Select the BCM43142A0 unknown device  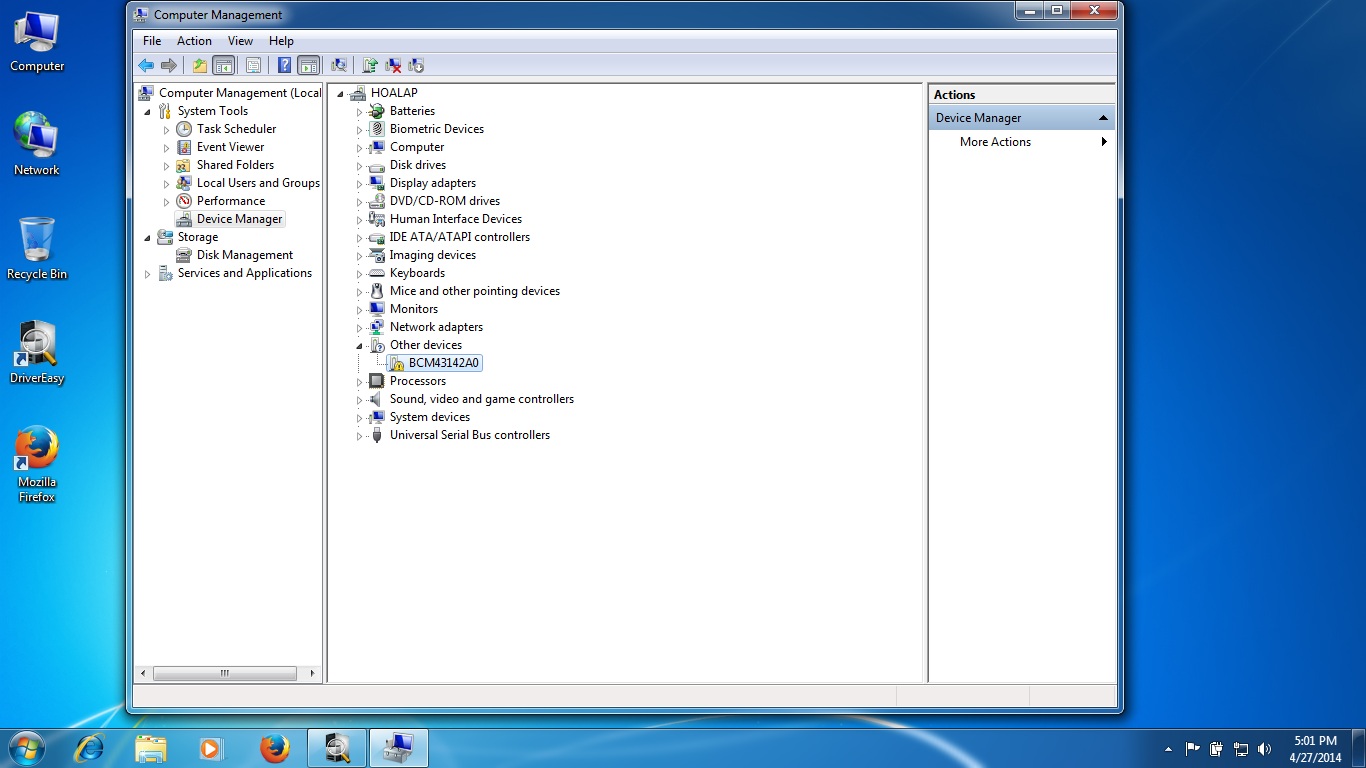(x=443, y=363)
